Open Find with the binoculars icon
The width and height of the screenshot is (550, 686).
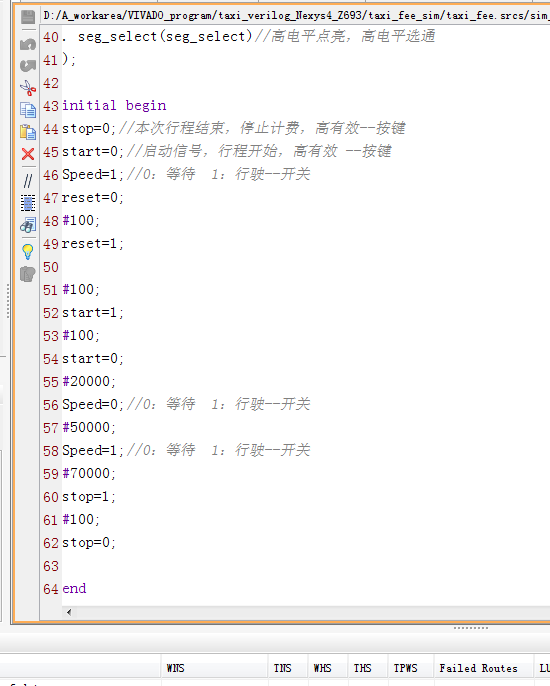click(x=28, y=225)
